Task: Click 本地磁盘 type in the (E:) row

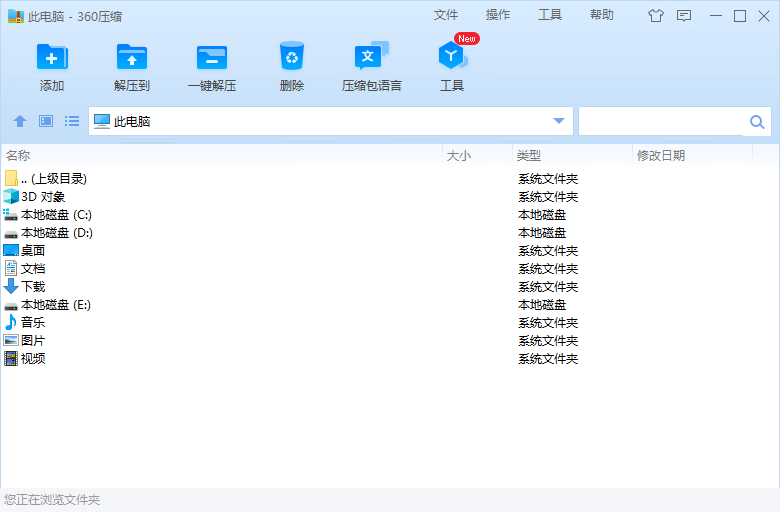Action: 542,305
